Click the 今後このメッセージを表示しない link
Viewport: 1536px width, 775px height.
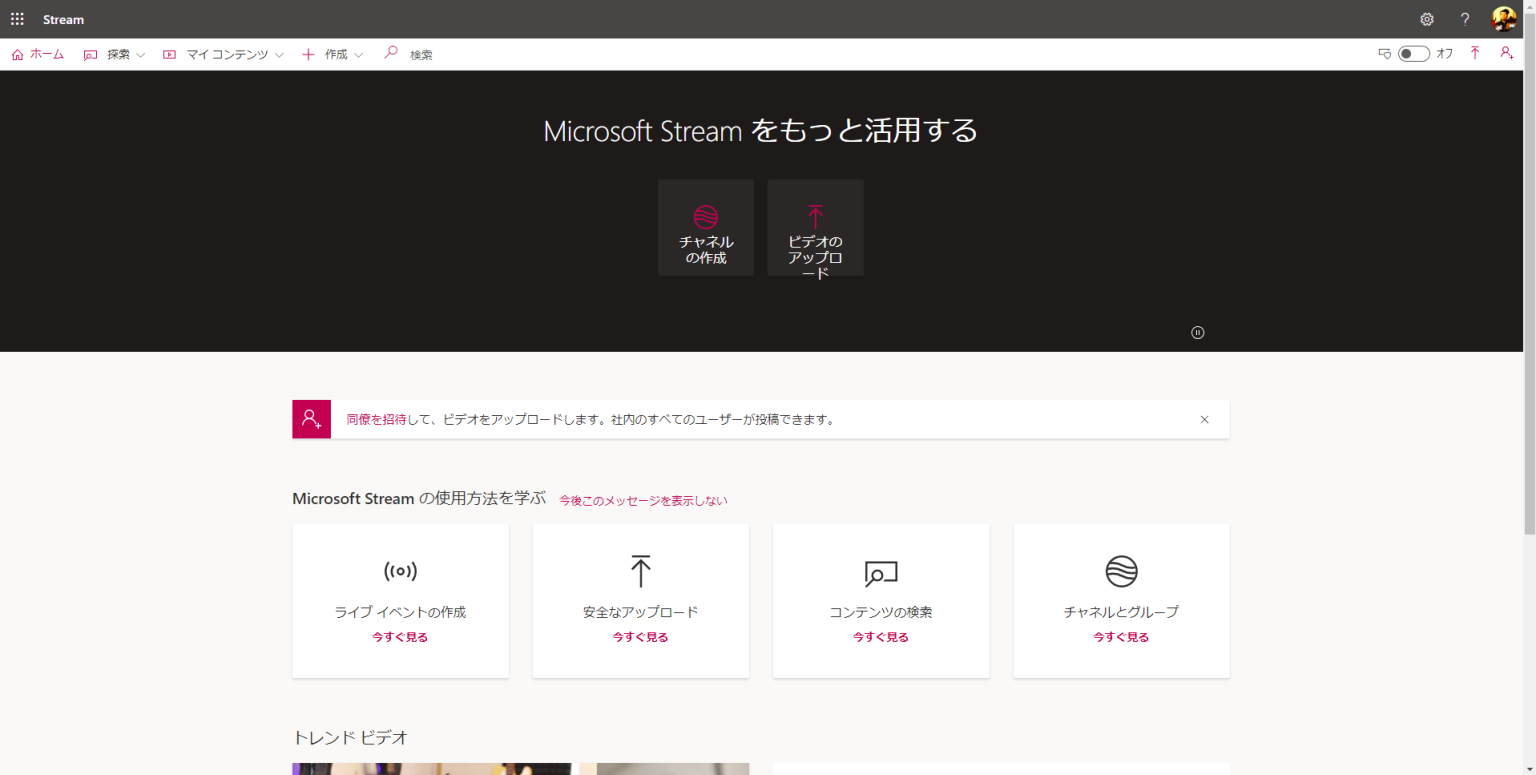[x=643, y=499]
